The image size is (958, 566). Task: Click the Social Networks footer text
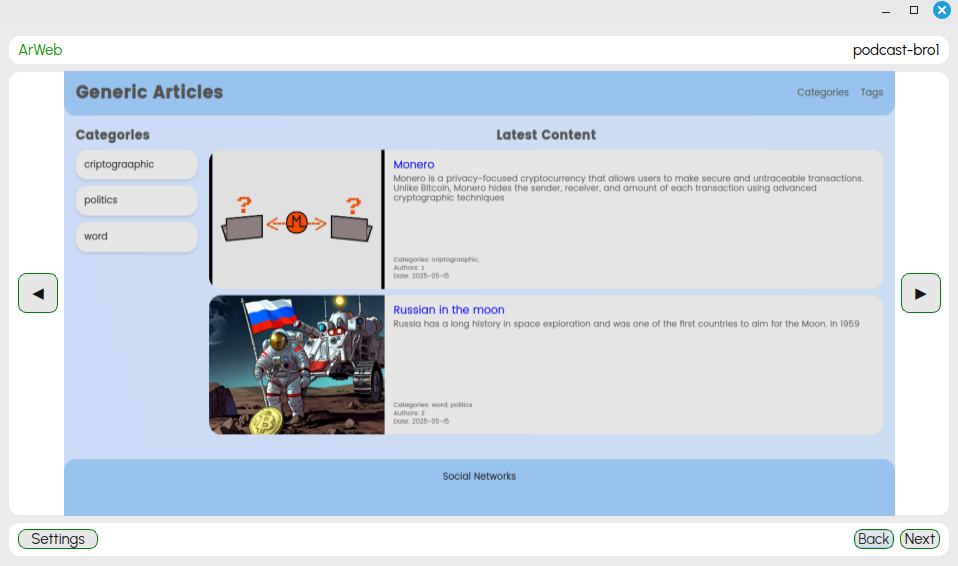pos(479,476)
